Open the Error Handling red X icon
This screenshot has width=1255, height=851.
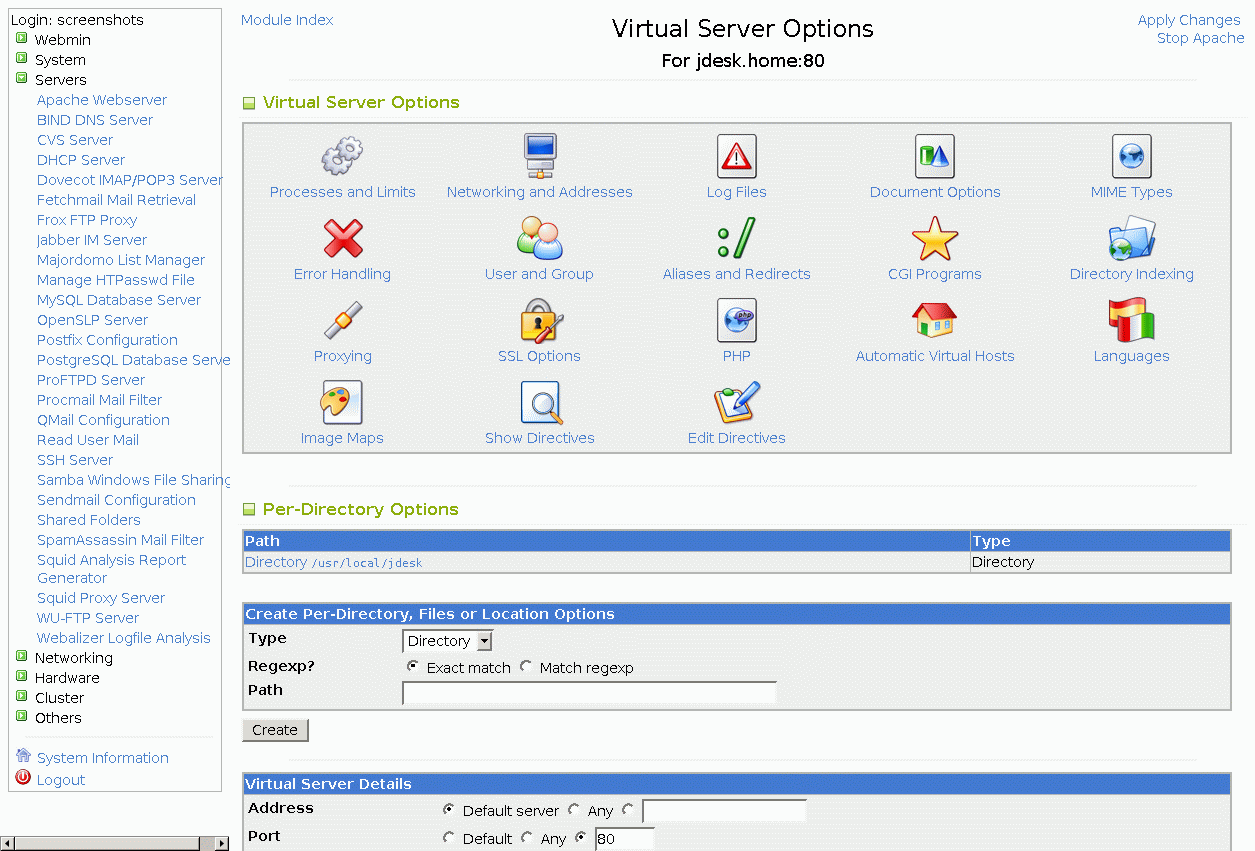click(x=342, y=240)
